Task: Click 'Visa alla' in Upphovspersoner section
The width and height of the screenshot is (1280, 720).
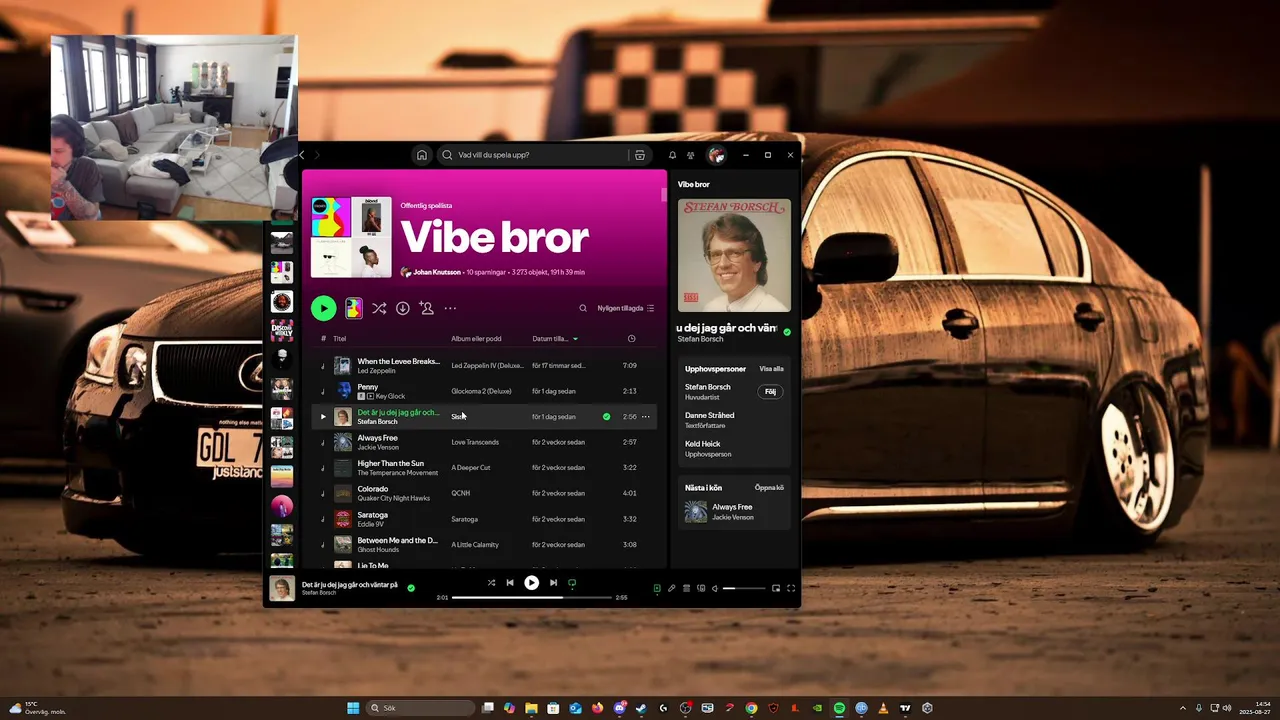Action: 771,369
